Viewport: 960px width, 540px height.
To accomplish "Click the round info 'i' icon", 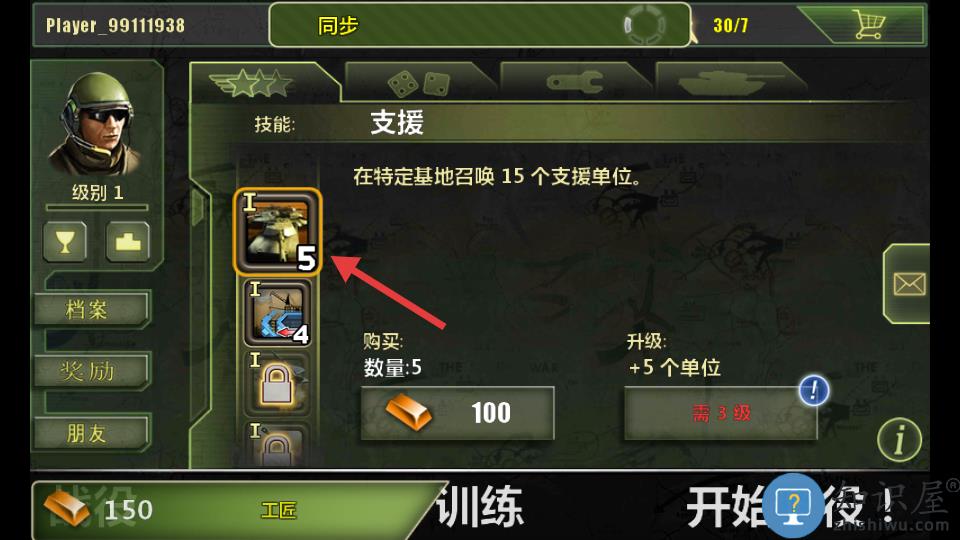I will coord(899,439).
